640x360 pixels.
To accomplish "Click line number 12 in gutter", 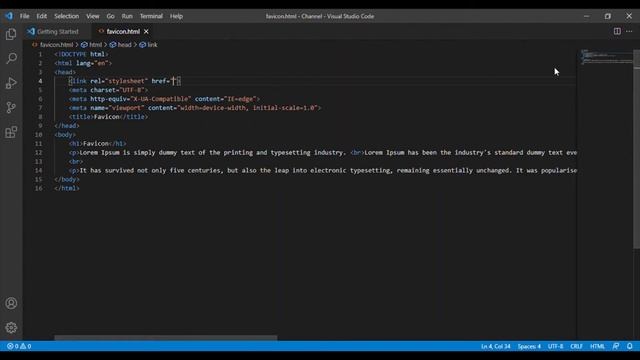I will (38, 153).
